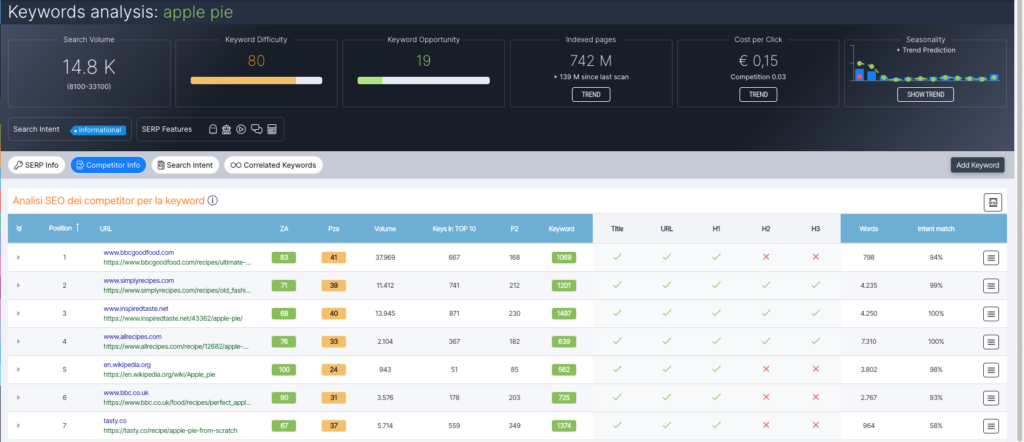
Task: Click the Keyword Difficulty progress bar
Action: pos(256,80)
